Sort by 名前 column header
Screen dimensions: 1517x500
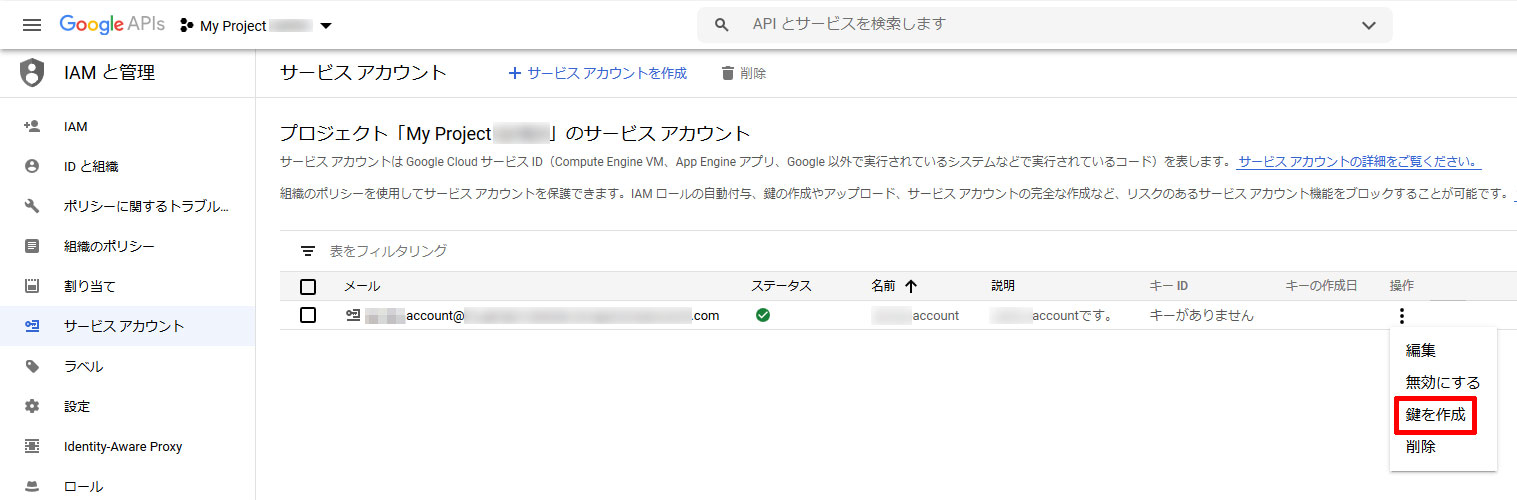883,286
